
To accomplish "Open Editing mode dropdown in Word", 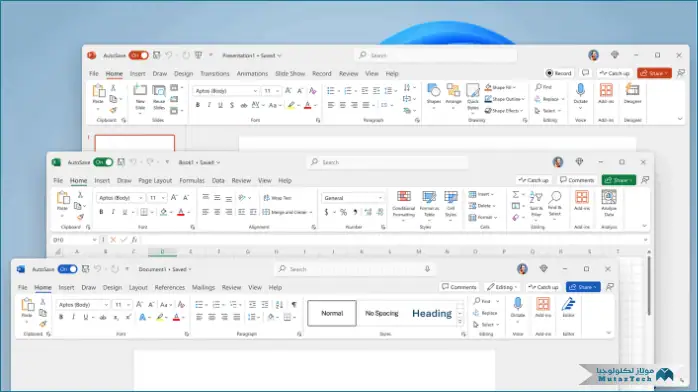I will 502,287.
